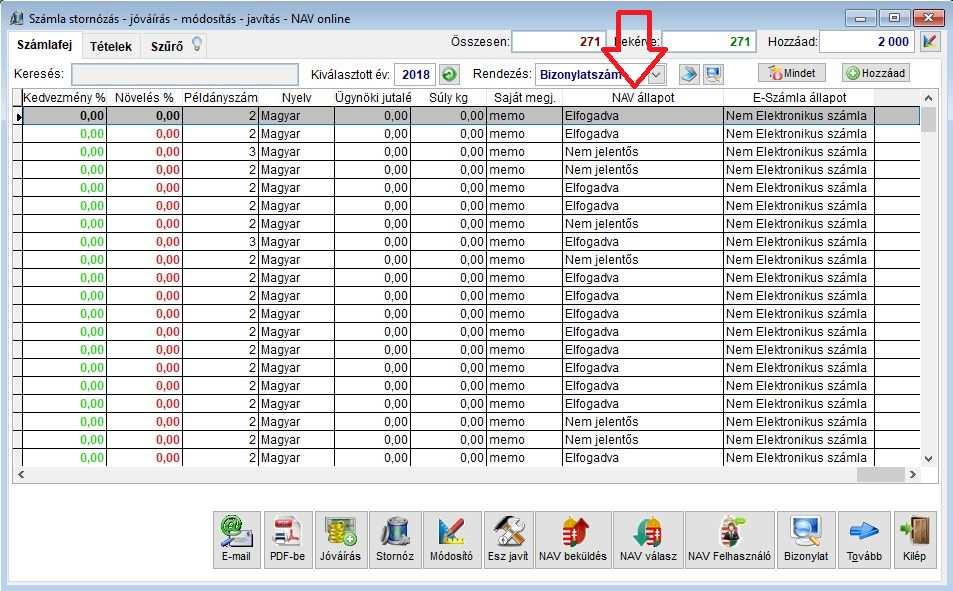Click the green Hozzáad button
This screenshot has width=953, height=591.
pyautogui.click(x=876, y=73)
